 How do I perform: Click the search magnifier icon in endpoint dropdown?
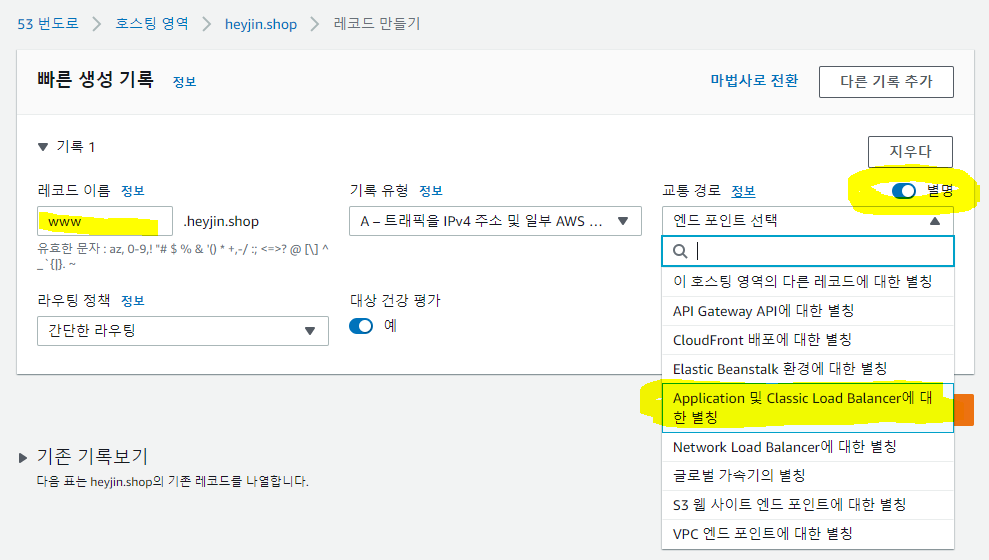pyautogui.click(x=680, y=251)
